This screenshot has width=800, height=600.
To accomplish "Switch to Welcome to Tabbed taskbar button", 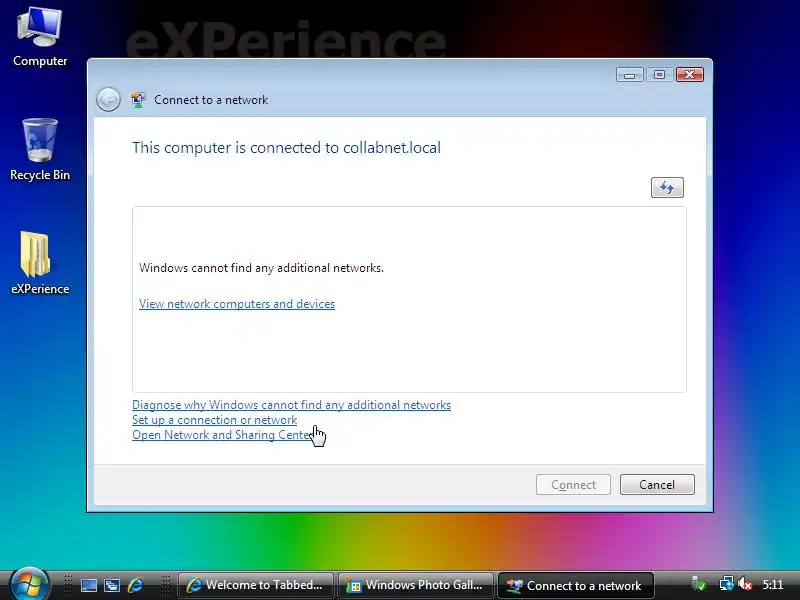I will [256, 585].
